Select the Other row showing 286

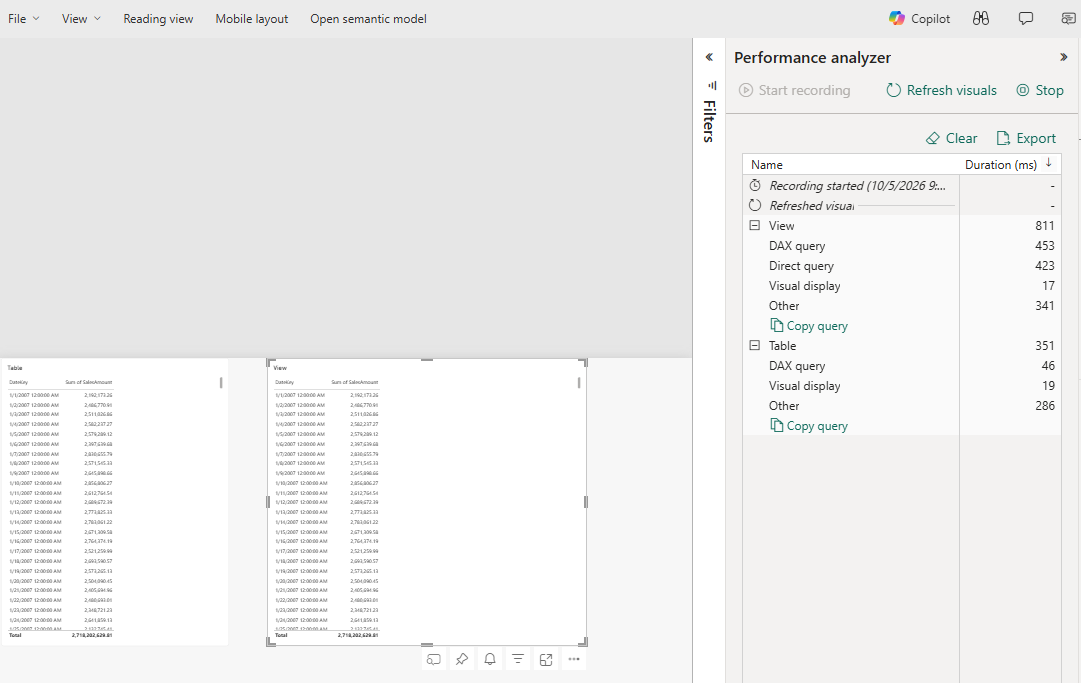tap(902, 406)
